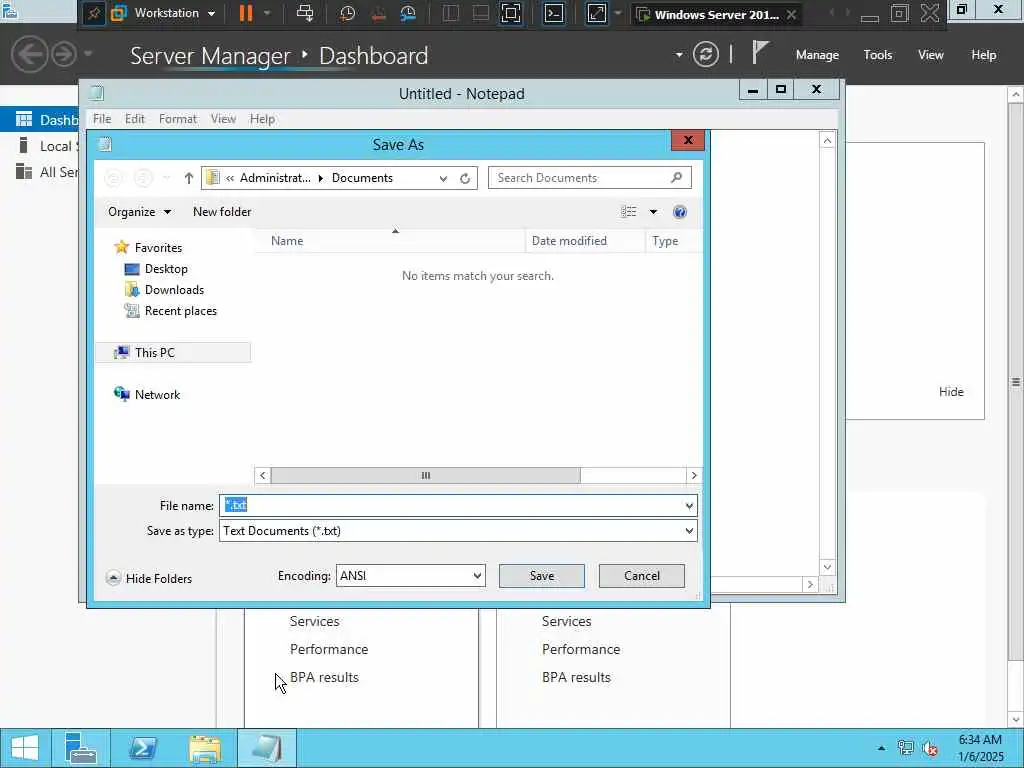Open the Save as type dropdown
The height and width of the screenshot is (768, 1024).
458,531
